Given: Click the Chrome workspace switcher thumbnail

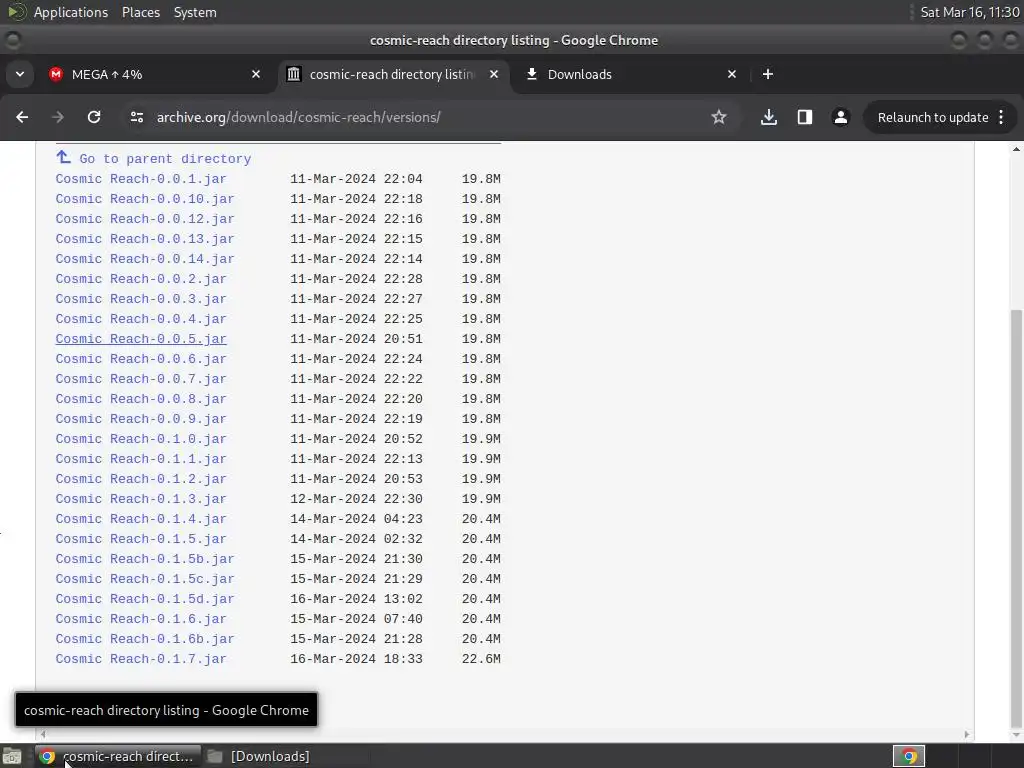Looking at the screenshot, I should pos(908,756).
